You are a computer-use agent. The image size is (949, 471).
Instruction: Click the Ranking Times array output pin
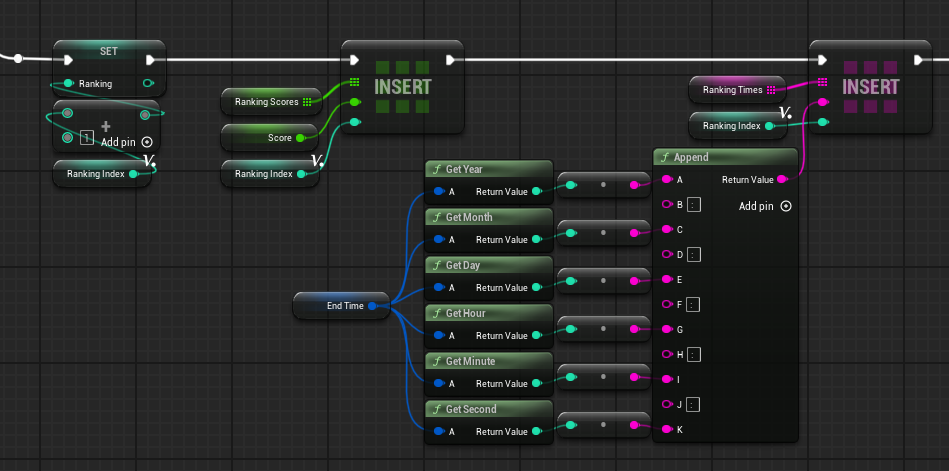tap(771, 90)
